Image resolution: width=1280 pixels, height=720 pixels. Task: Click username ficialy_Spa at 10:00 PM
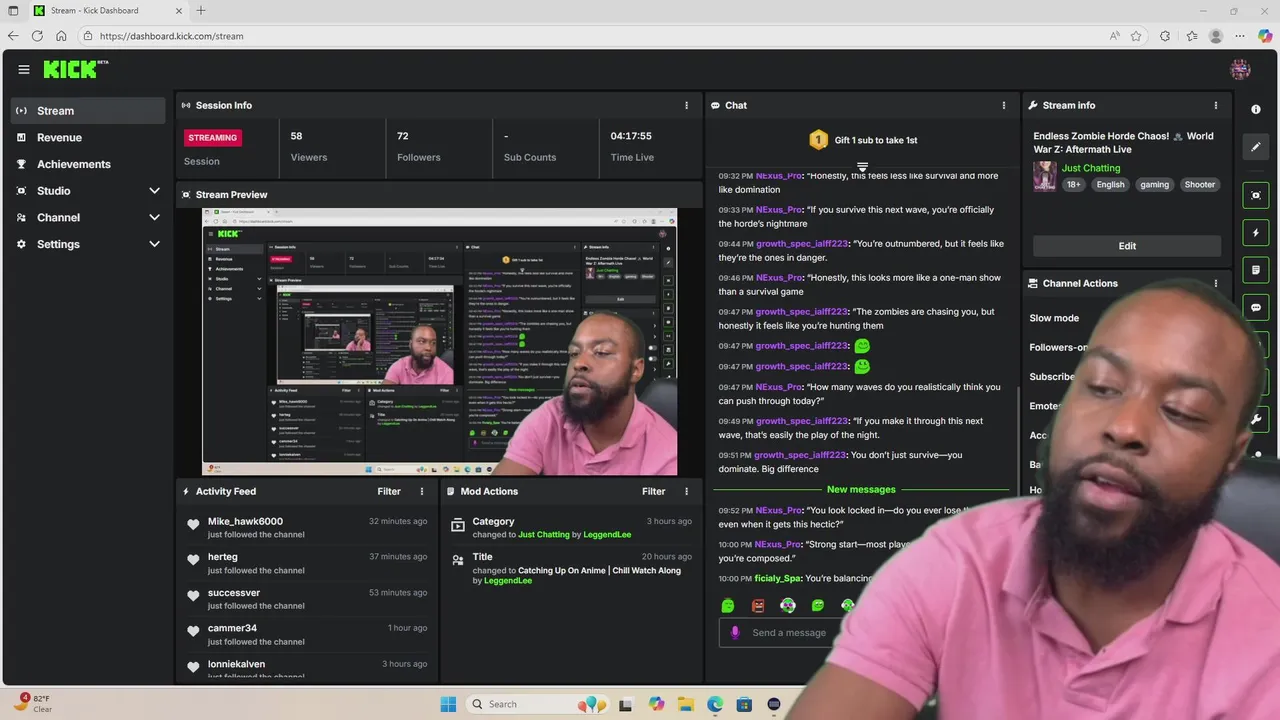coord(778,579)
